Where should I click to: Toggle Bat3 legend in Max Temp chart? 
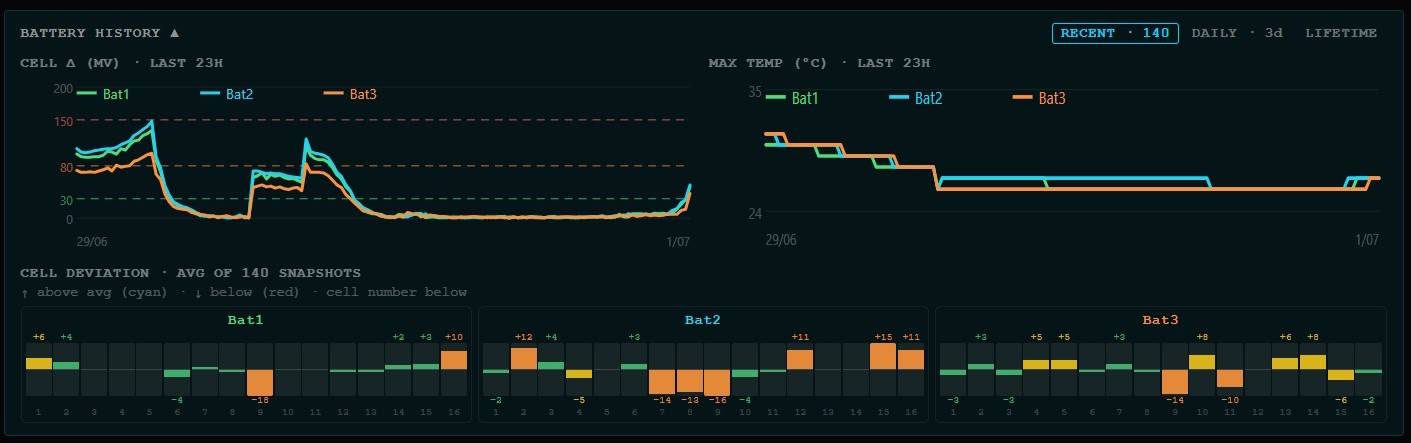tap(1039, 98)
